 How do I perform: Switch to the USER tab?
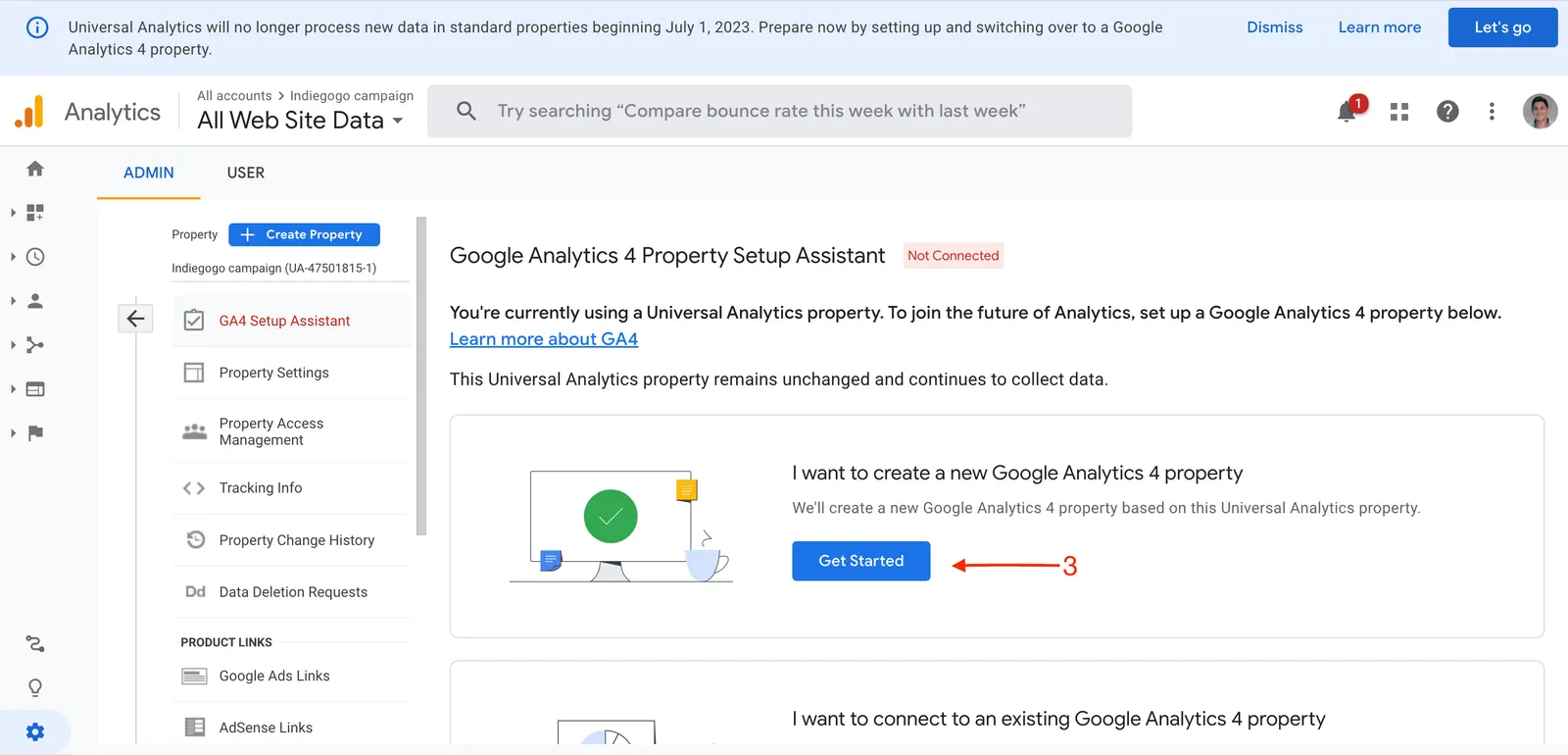pyautogui.click(x=246, y=173)
